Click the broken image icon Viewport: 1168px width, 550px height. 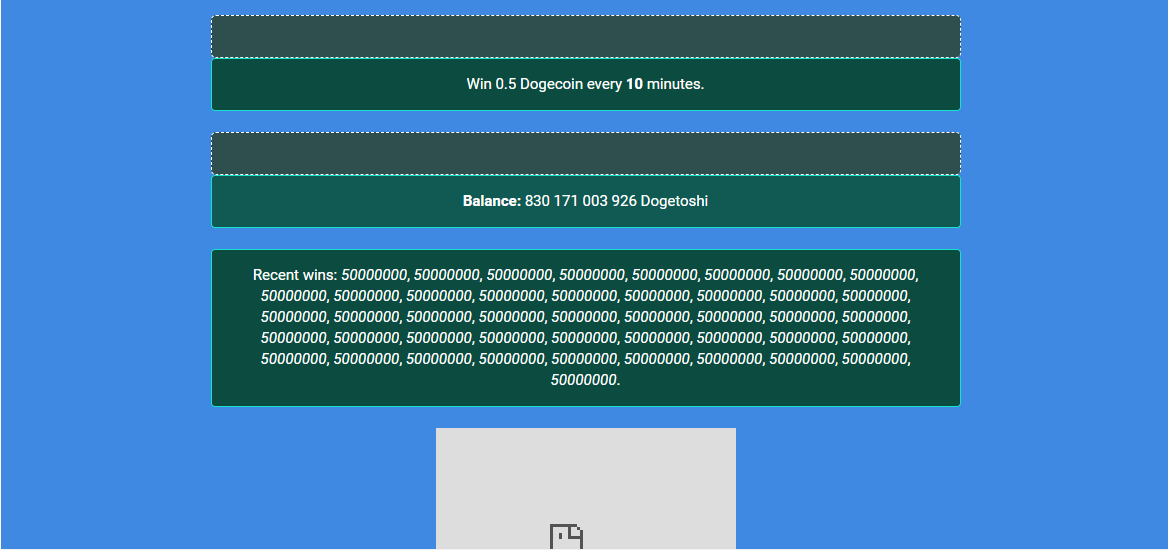tap(566, 537)
